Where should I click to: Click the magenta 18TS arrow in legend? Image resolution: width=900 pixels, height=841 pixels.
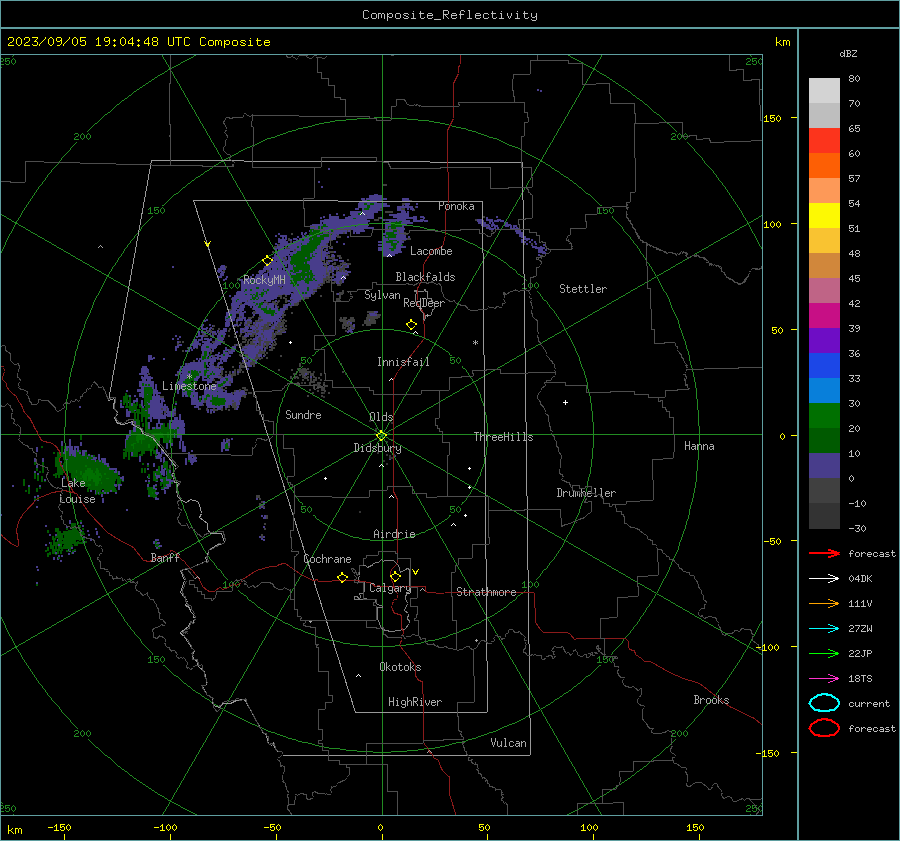point(824,679)
